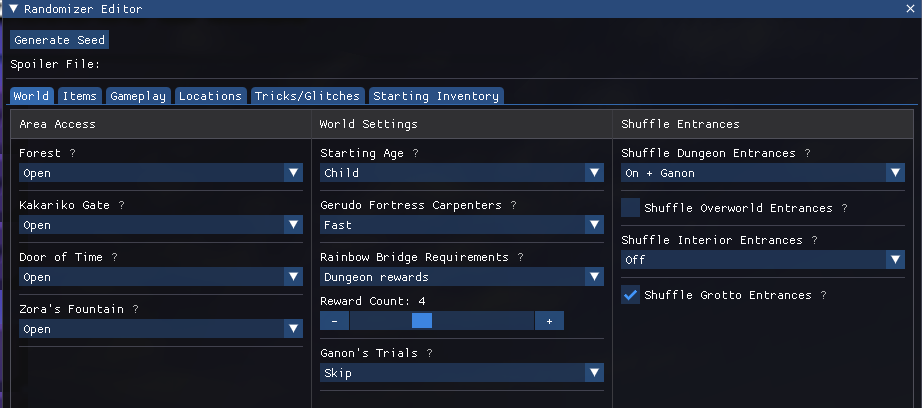
Task: Select the Tricks/Glitches tab
Action: click(x=307, y=96)
